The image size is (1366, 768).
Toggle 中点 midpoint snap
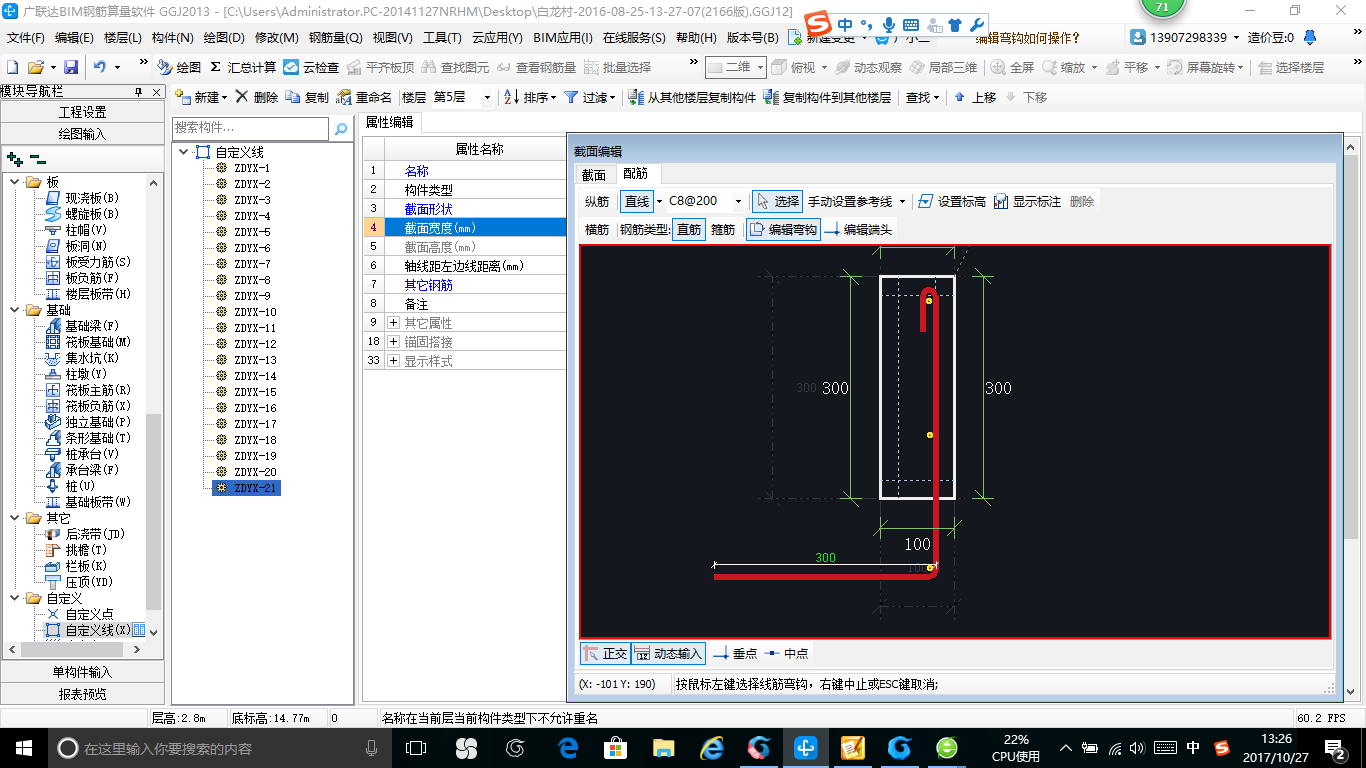click(x=786, y=653)
